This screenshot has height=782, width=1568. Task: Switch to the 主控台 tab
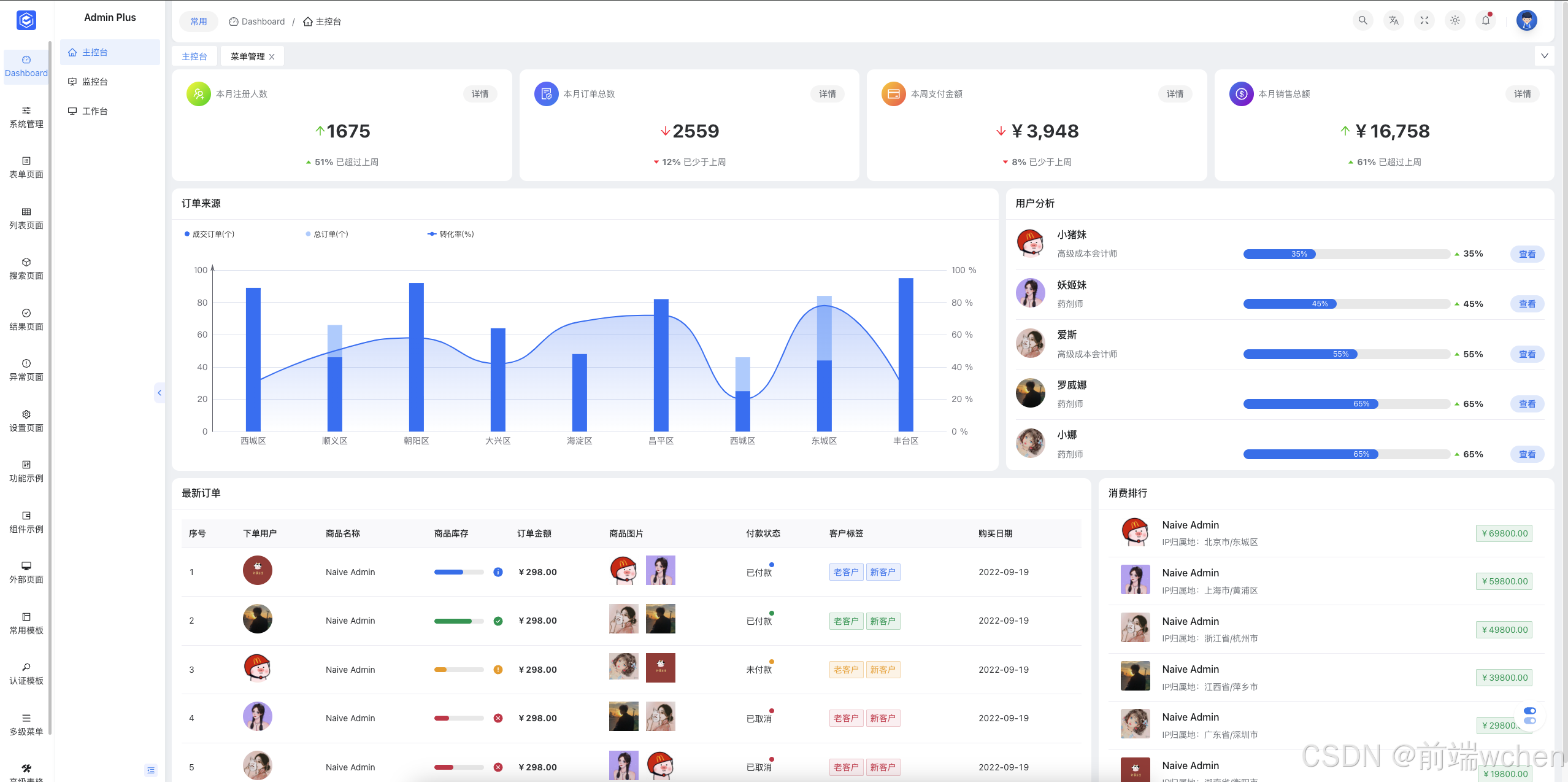pos(194,56)
